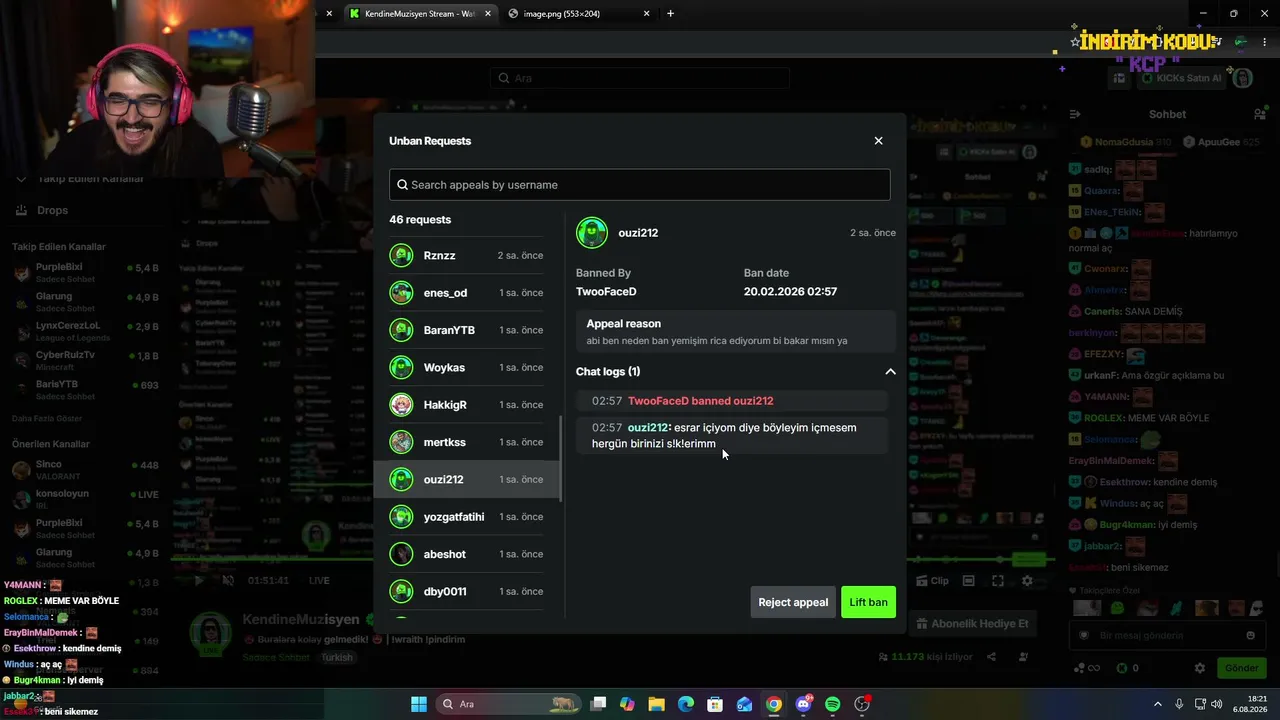Click the appeal reason text
Image resolution: width=1280 pixels, height=720 pixels.
717,341
